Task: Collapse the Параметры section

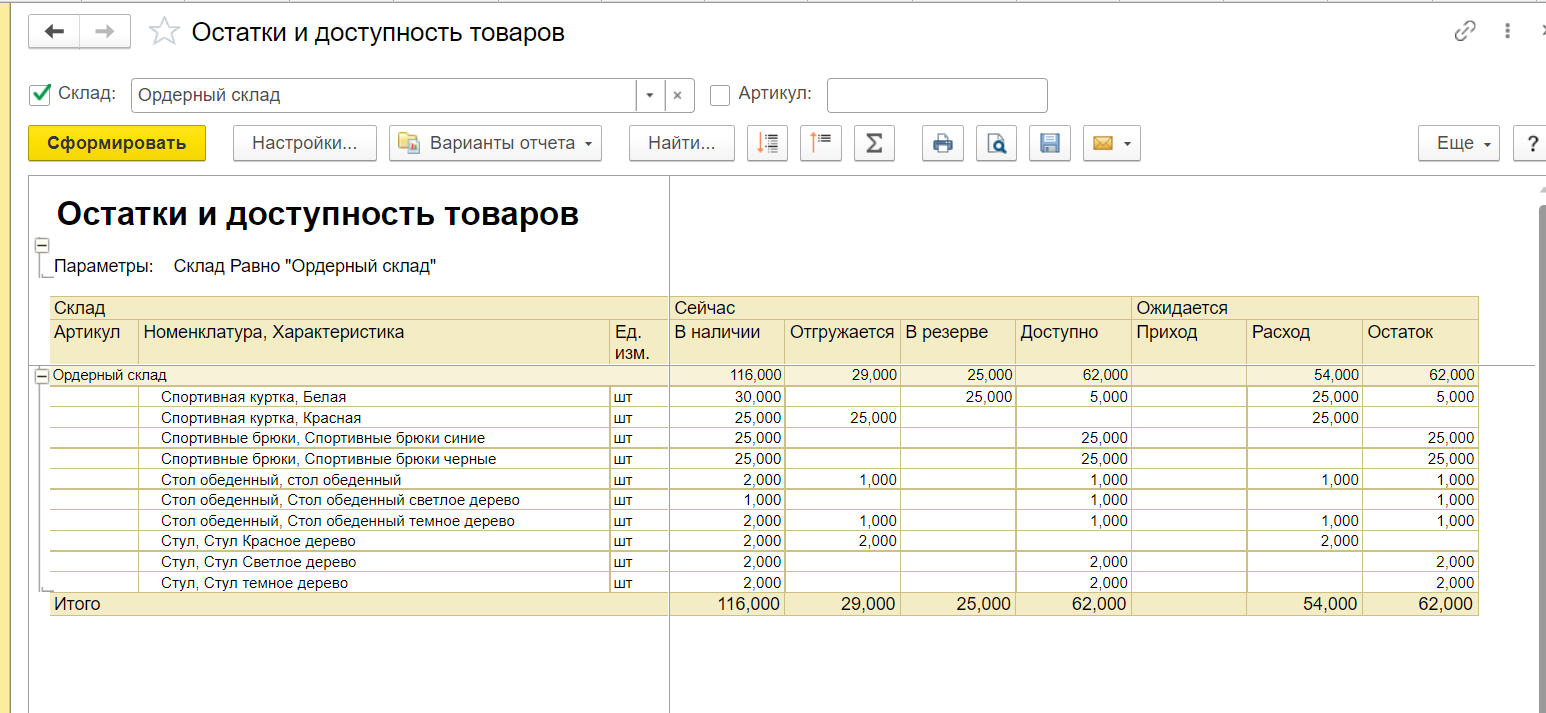Action: (x=42, y=245)
